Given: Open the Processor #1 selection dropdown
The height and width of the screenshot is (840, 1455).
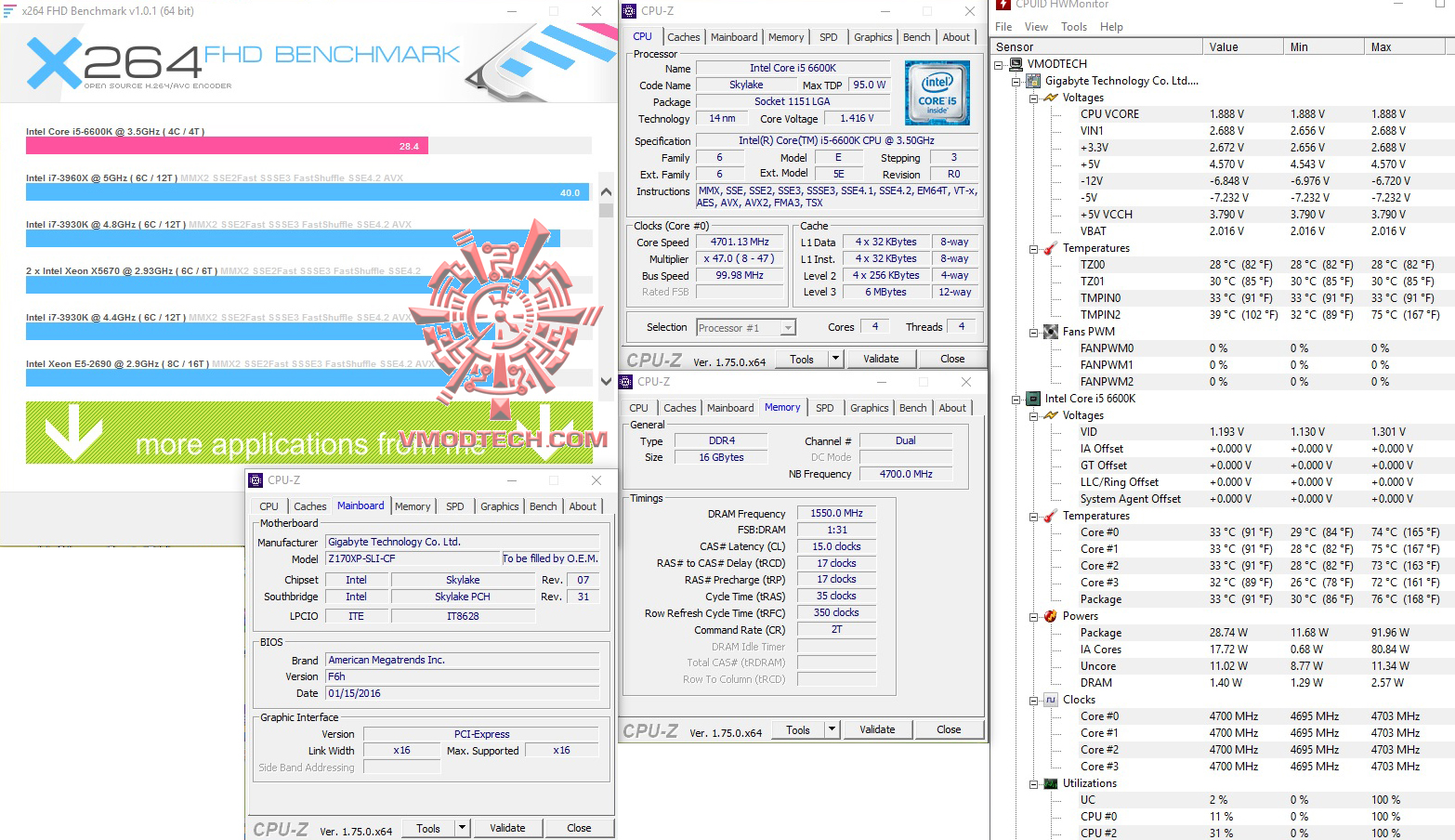Looking at the screenshot, I should coord(788,327).
